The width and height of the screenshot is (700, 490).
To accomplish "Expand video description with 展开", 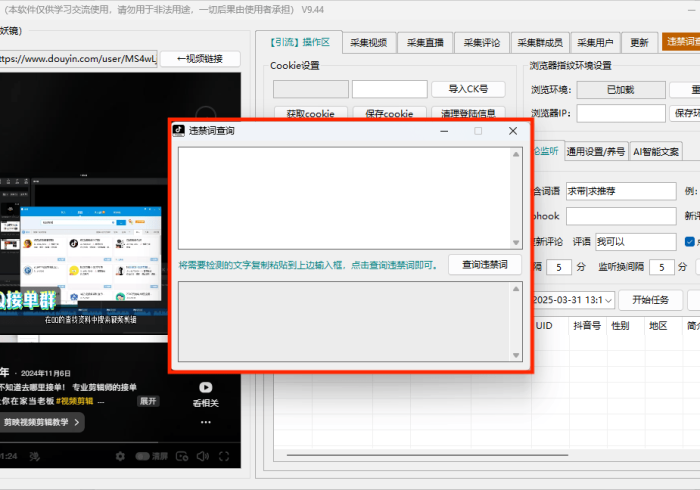I will pyautogui.click(x=148, y=401).
